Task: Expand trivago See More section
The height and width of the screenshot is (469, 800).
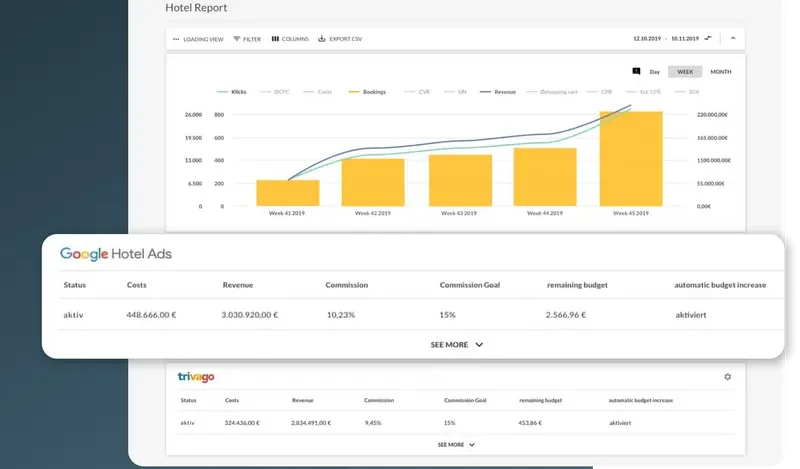Action: click(456, 445)
